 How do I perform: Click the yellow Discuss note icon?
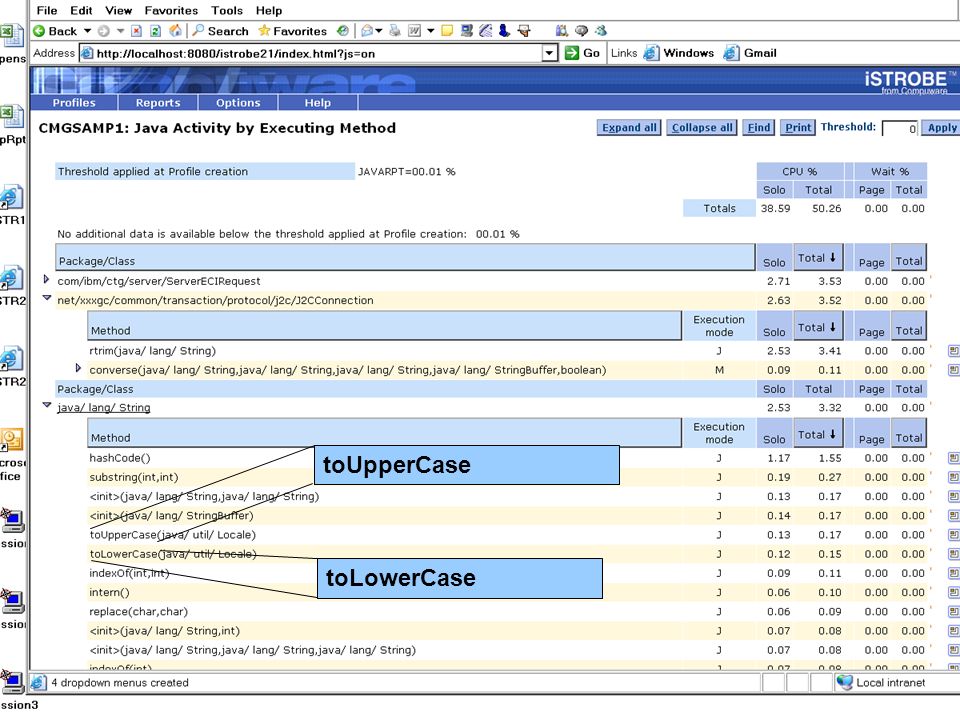tap(447, 31)
